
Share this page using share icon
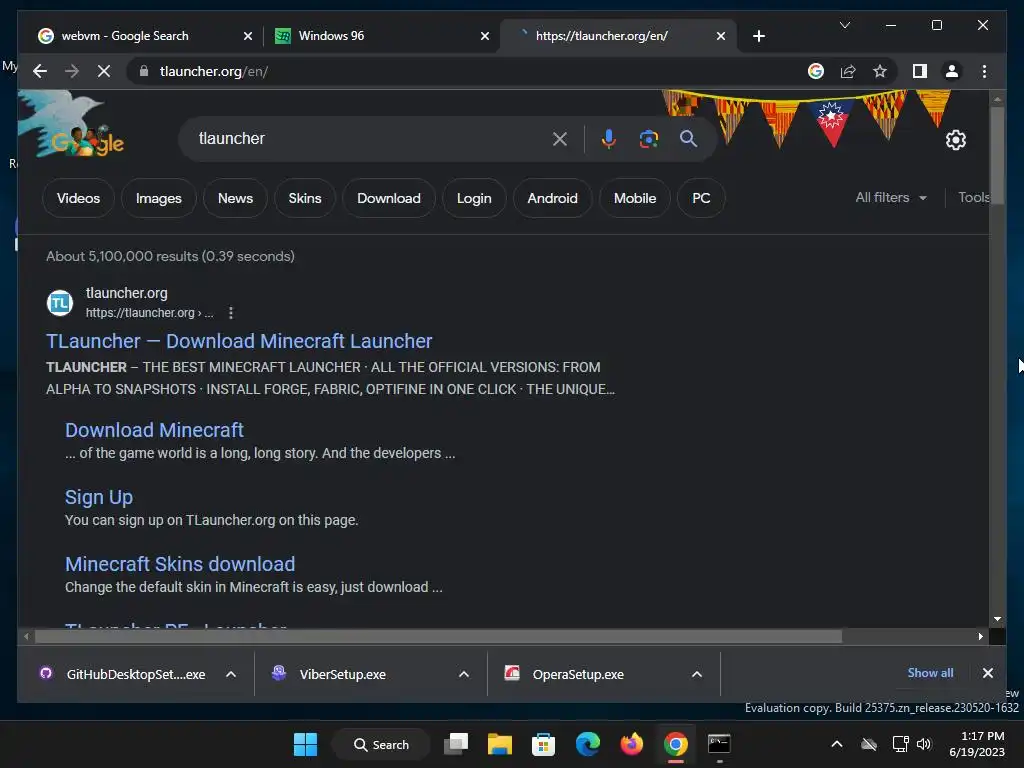848,71
